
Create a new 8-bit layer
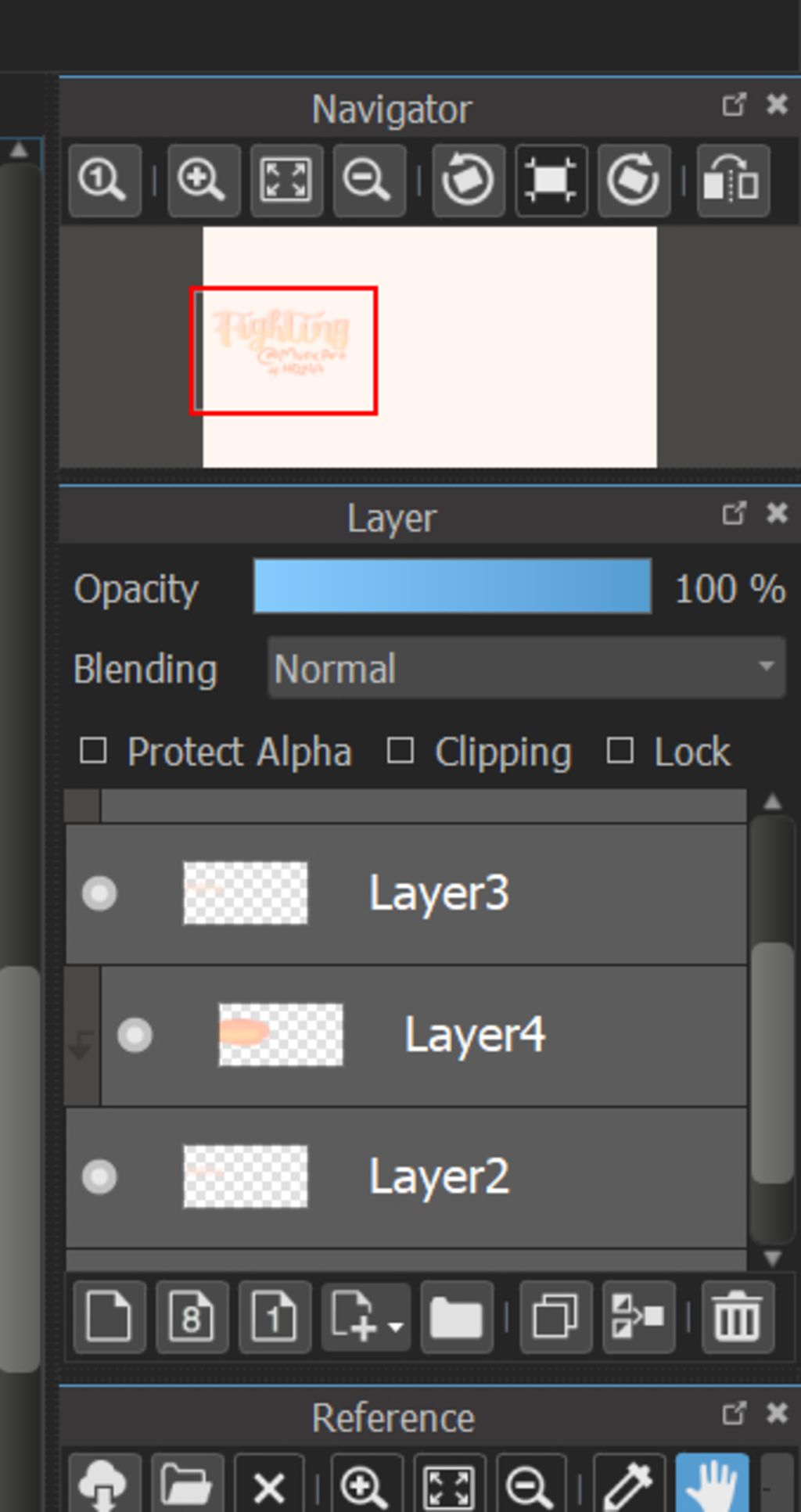point(192,1317)
